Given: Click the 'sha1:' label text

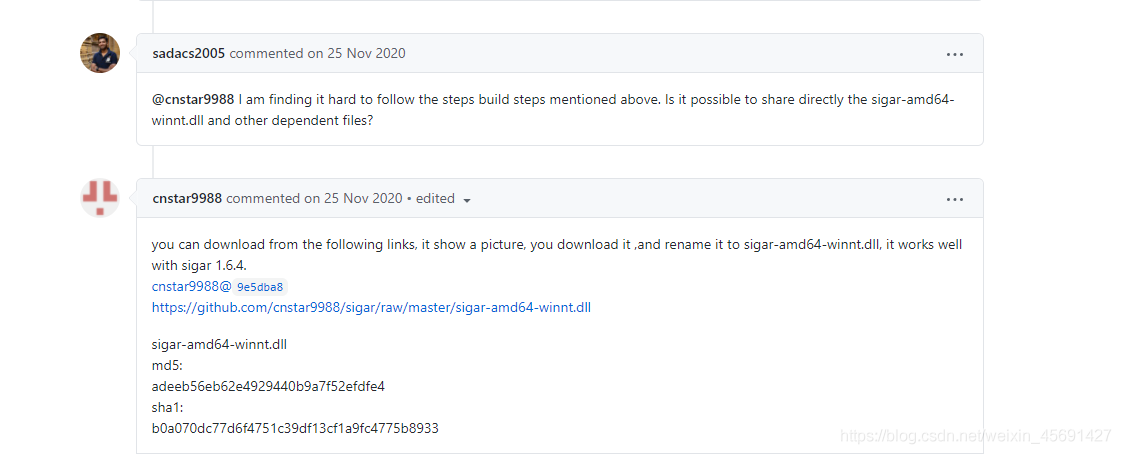Looking at the screenshot, I should point(168,408).
